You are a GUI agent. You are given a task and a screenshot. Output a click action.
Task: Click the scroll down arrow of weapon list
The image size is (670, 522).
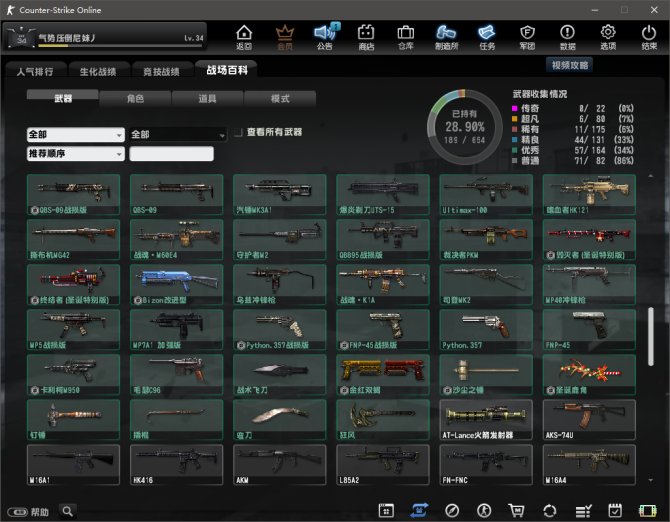[x=651, y=481]
